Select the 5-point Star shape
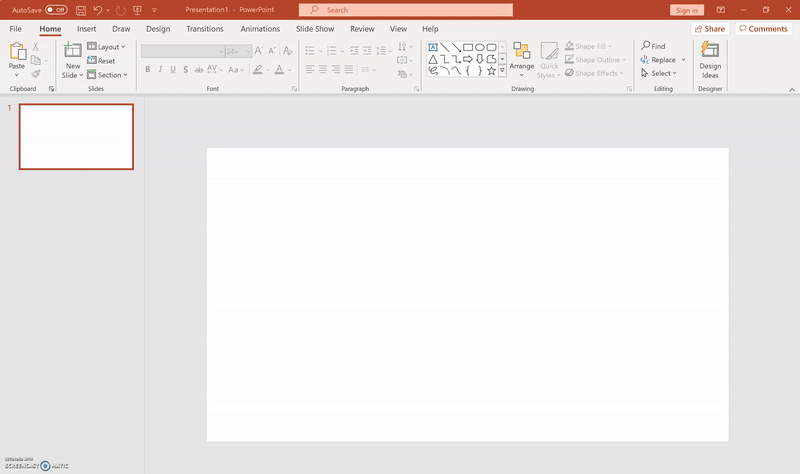 (491, 71)
